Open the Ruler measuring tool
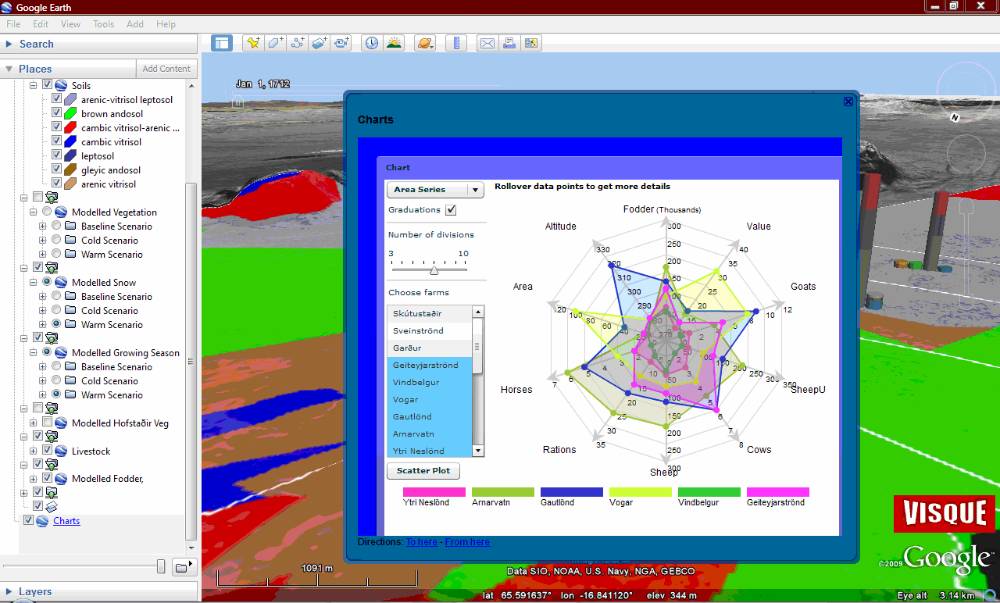This screenshot has width=1000, height=603. point(457,43)
